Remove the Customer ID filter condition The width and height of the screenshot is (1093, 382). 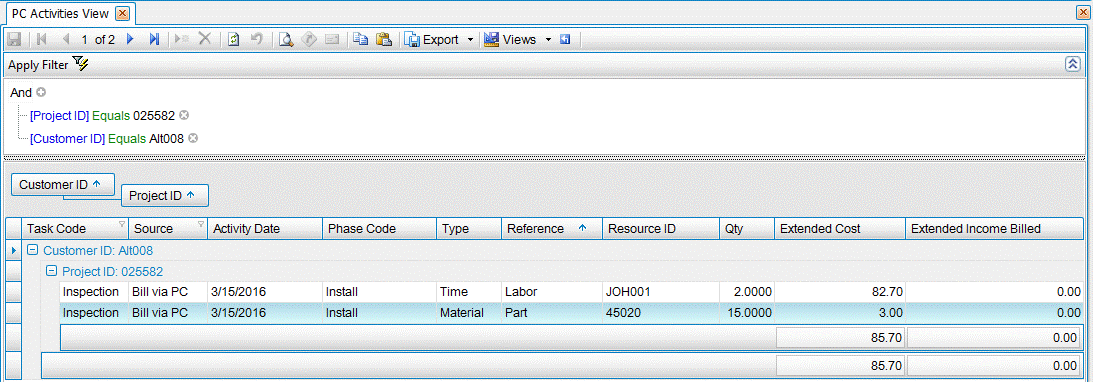pyautogui.click(x=193, y=139)
